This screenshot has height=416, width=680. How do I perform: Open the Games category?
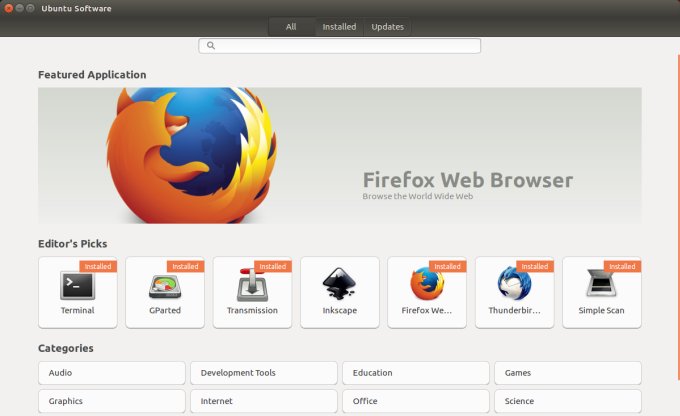coord(568,373)
